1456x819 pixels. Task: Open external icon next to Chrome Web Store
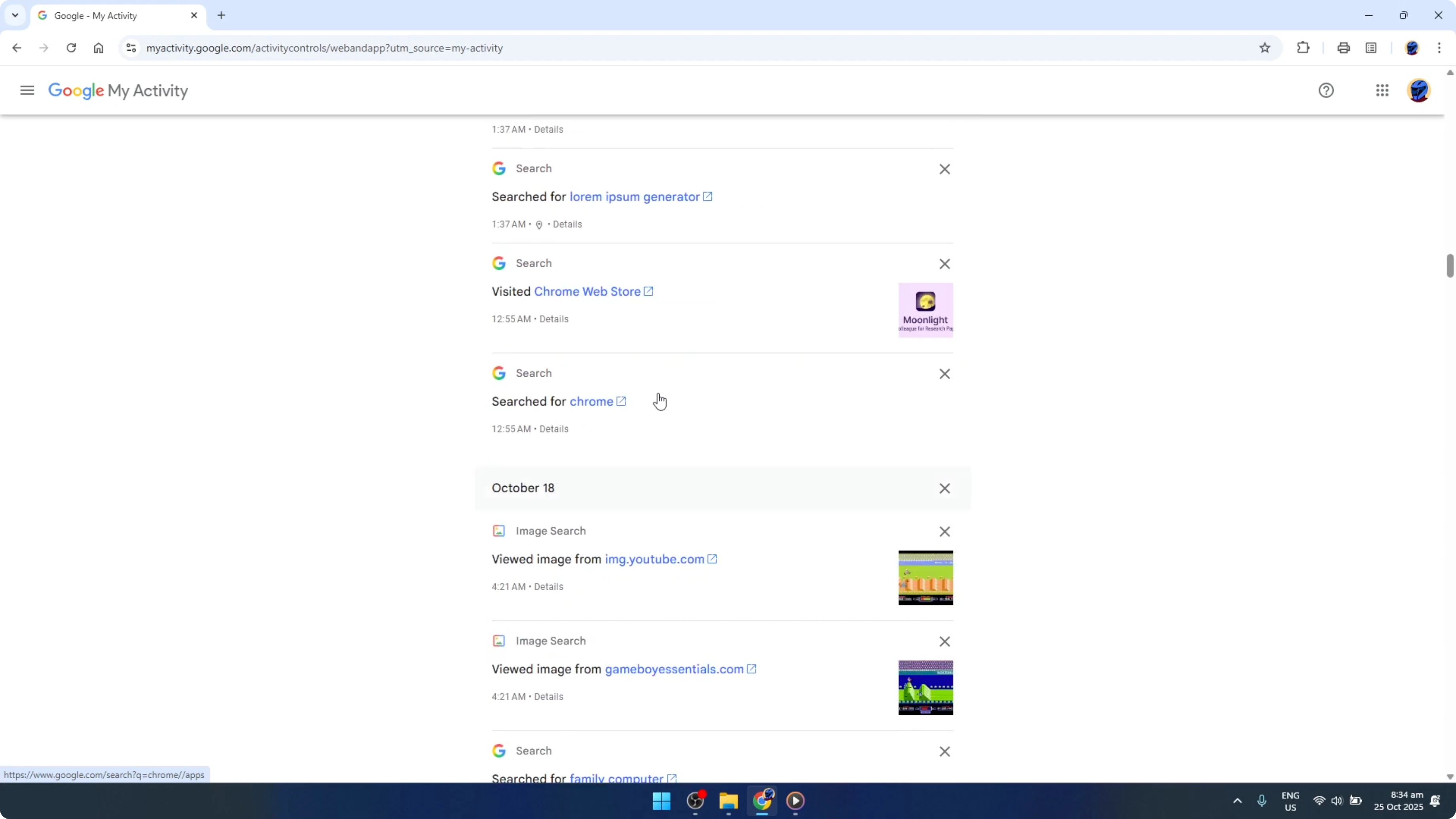click(649, 292)
